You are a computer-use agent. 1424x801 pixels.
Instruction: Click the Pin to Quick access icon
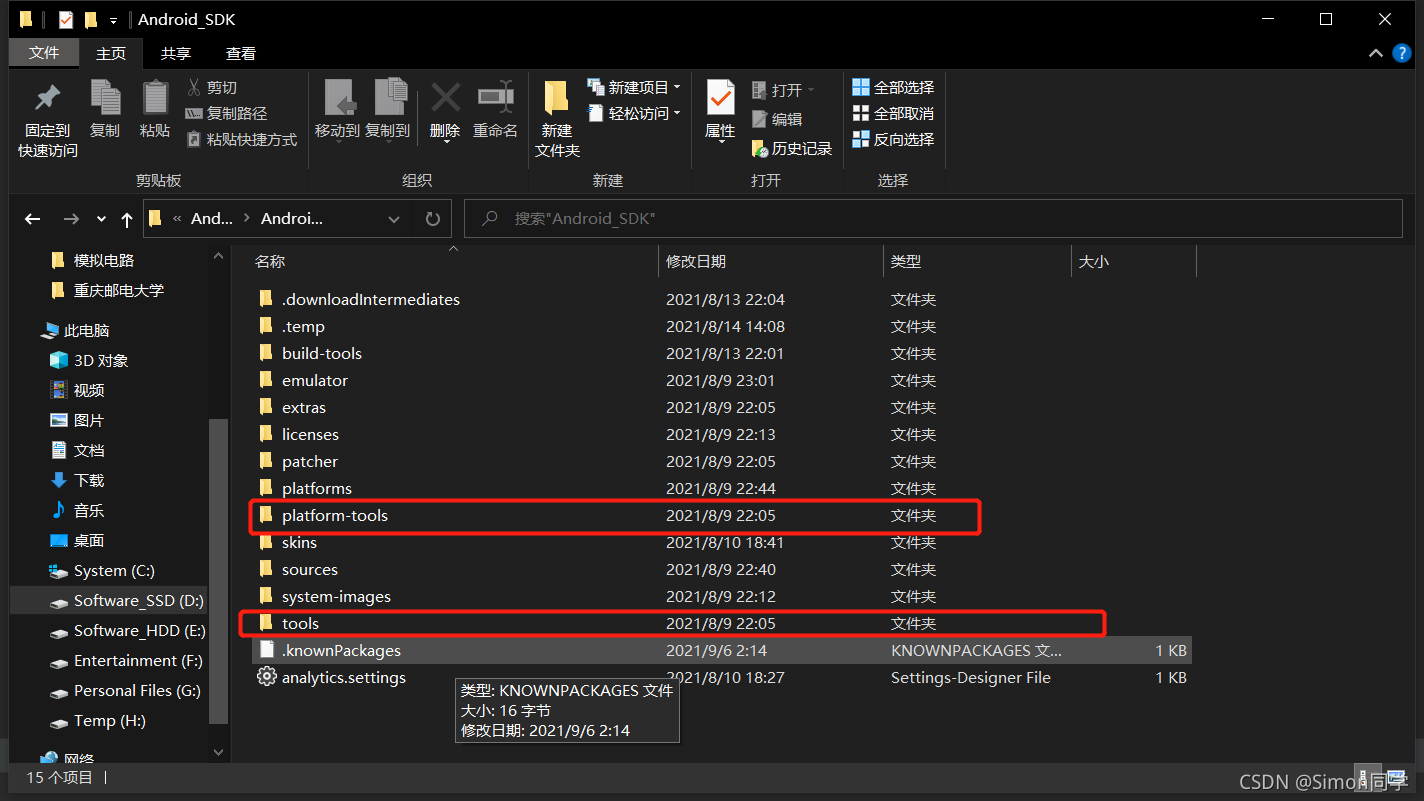(47, 98)
